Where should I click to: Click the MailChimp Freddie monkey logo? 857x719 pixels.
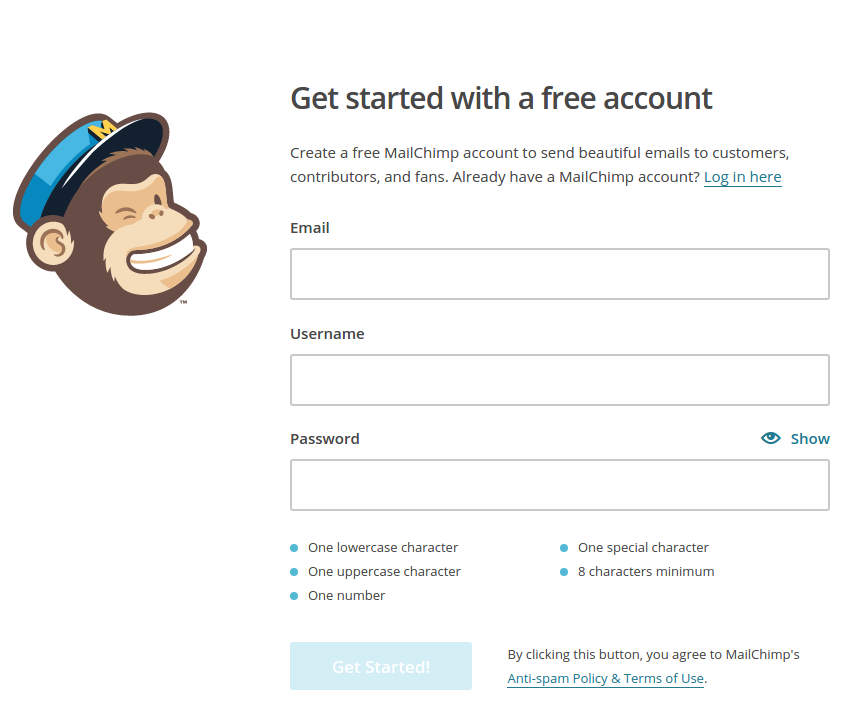pyautogui.click(x=109, y=214)
